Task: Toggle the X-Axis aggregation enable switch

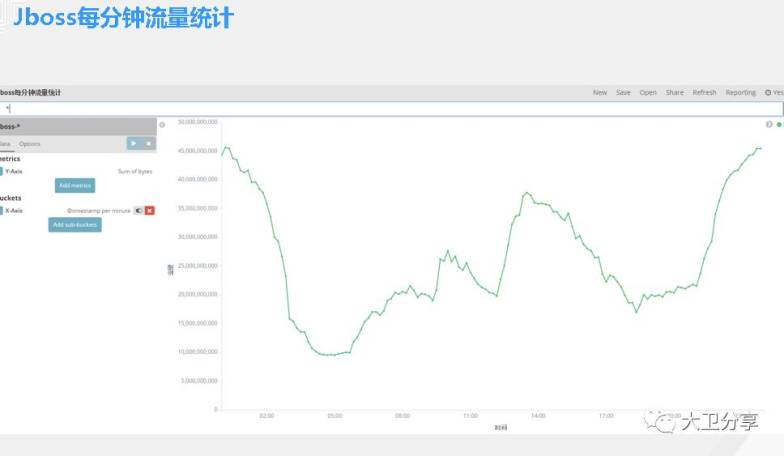Action: (x=138, y=210)
